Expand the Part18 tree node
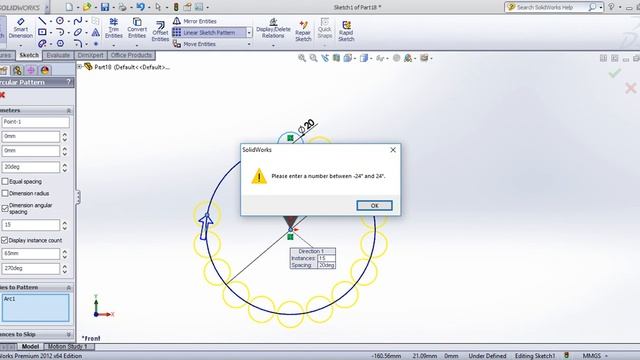This screenshot has height=360, width=640. 80,67
